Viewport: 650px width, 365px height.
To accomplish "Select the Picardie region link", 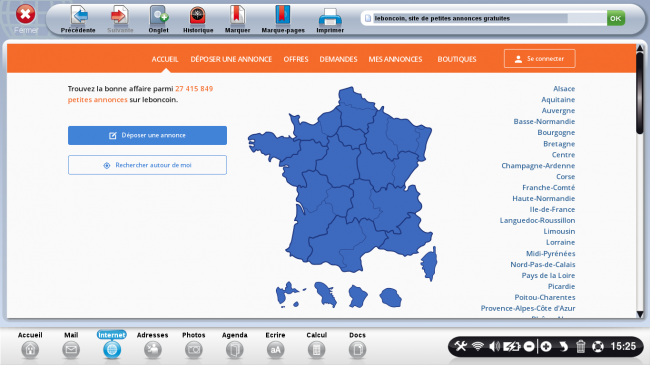I will click(561, 287).
